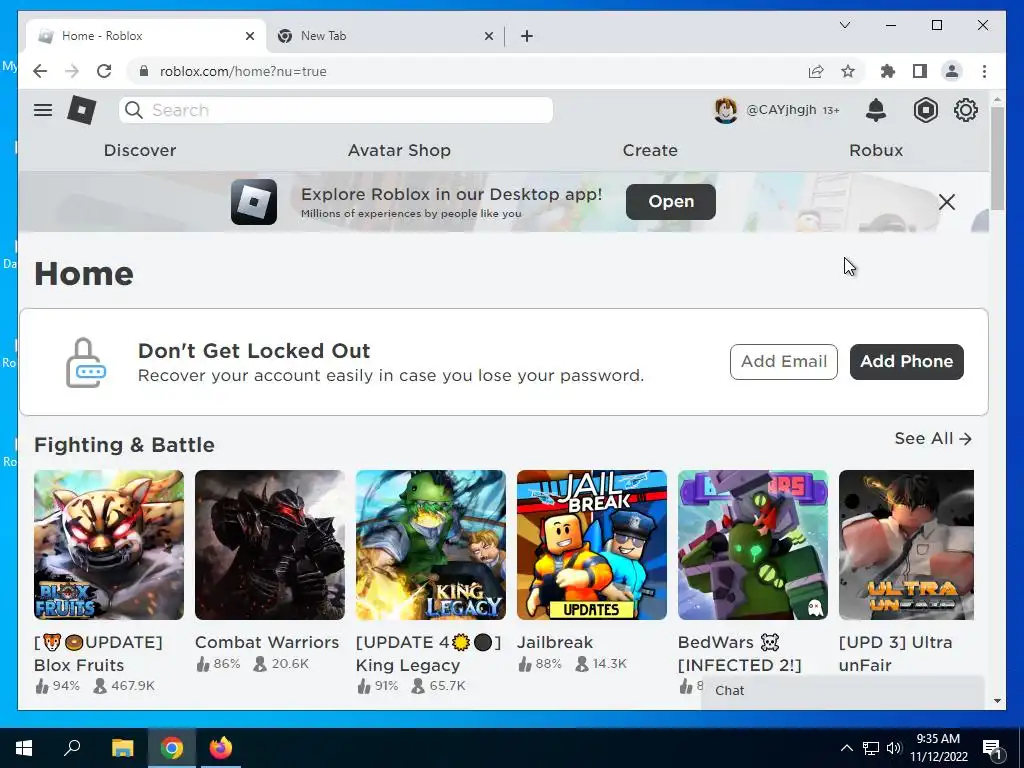The image size is (1024, 768).
Task: Launch Firefox from the taskbar
Action: [220, 748]
